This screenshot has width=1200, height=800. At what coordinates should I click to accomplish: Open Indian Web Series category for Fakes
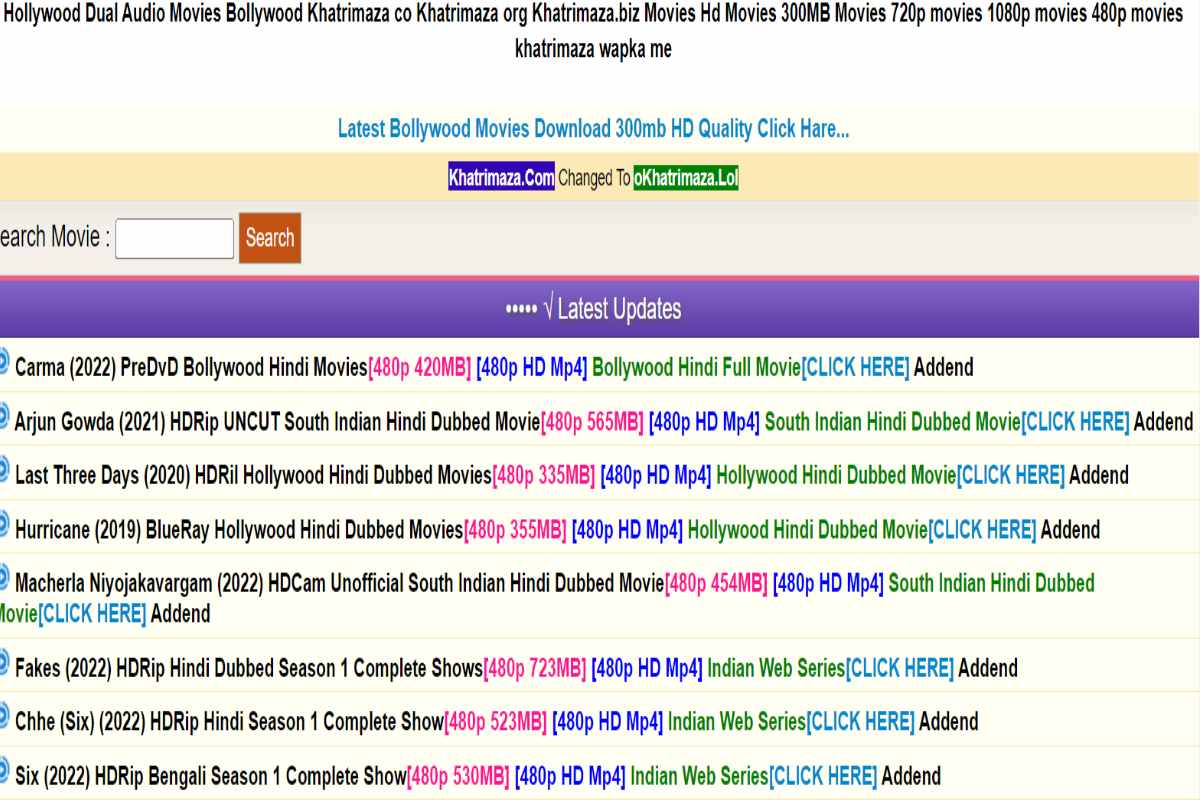coord(776,668)
